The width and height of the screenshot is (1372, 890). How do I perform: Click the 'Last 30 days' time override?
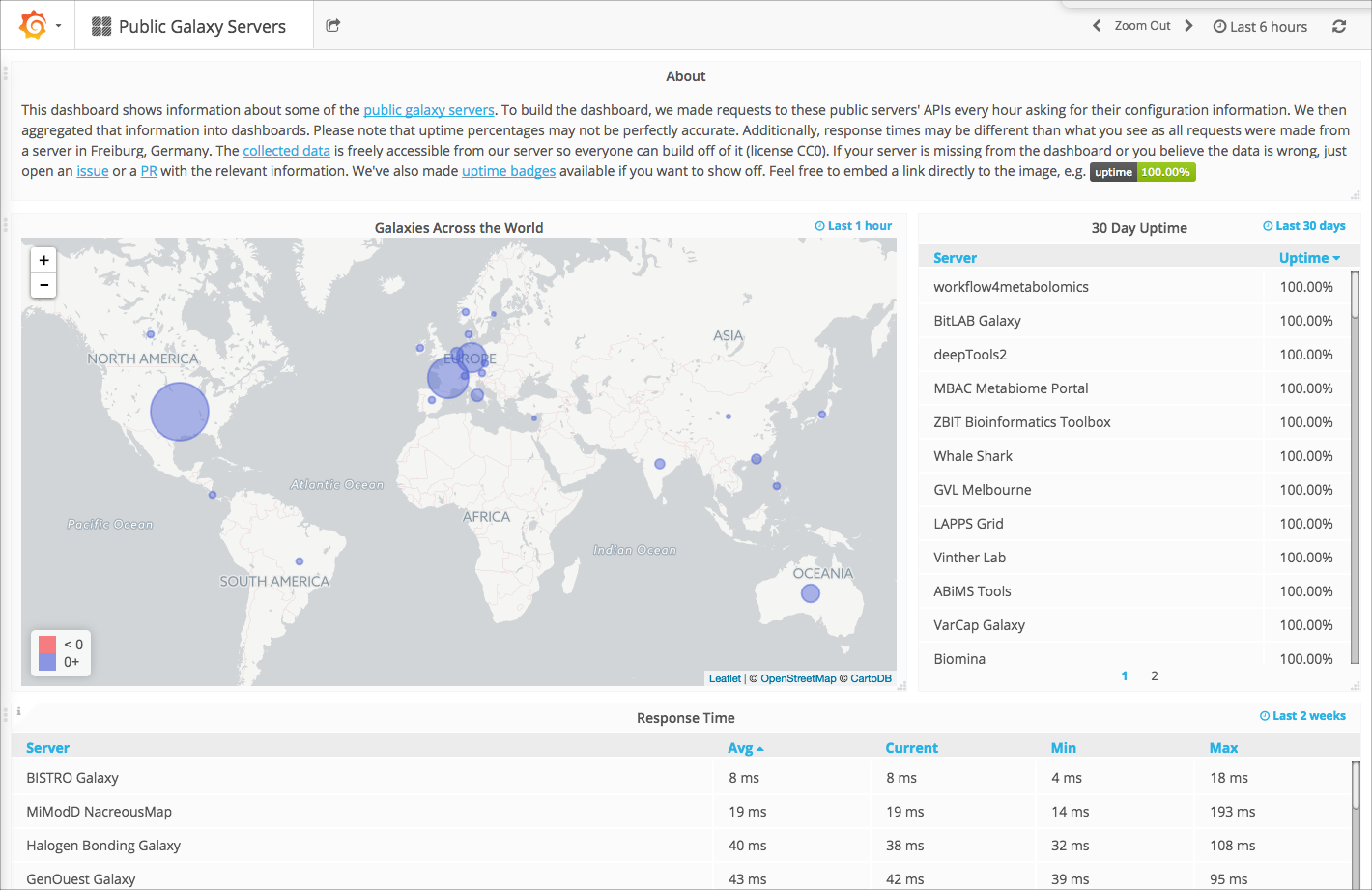[x=1304, y=226]
